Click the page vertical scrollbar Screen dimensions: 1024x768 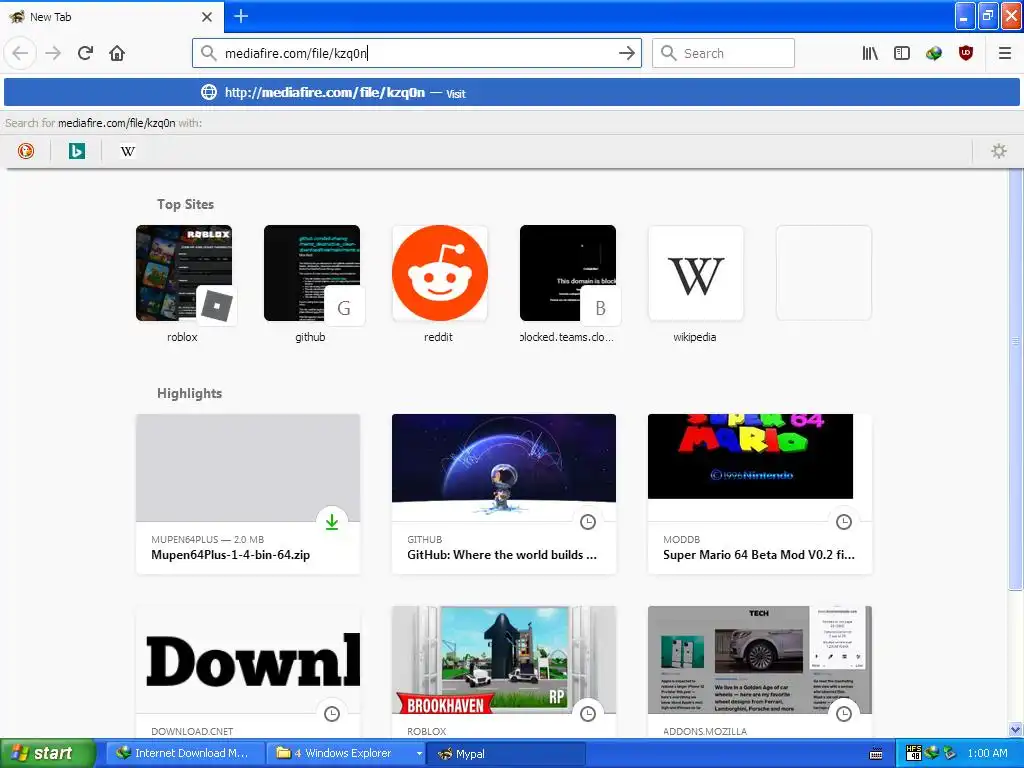[1016, 379]
